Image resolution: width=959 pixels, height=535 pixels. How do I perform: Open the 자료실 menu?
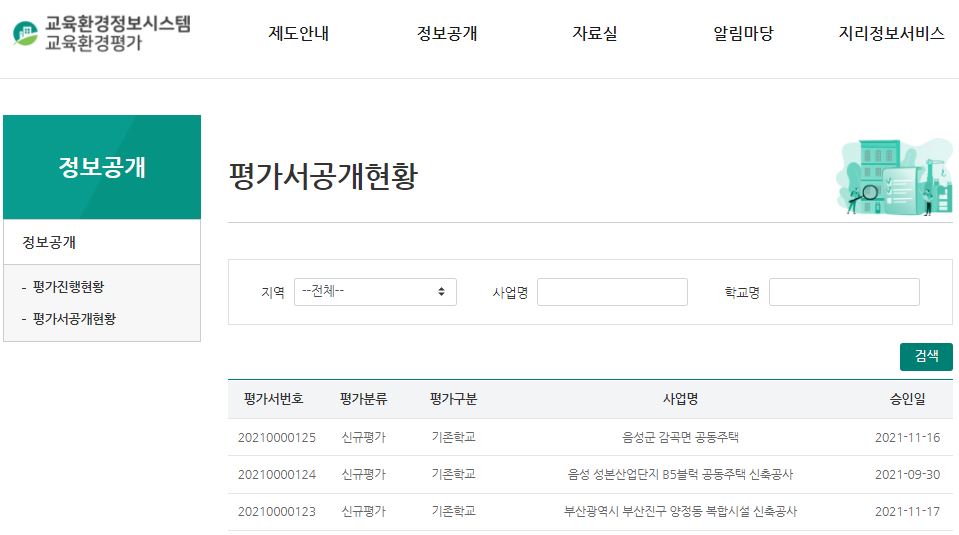click(x=594, y=33)
